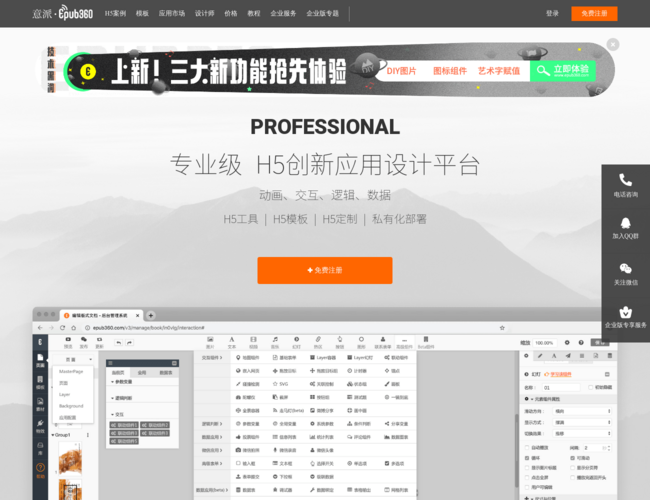Toggle the 显示图片标题 checkbox

tap(527, 468)
